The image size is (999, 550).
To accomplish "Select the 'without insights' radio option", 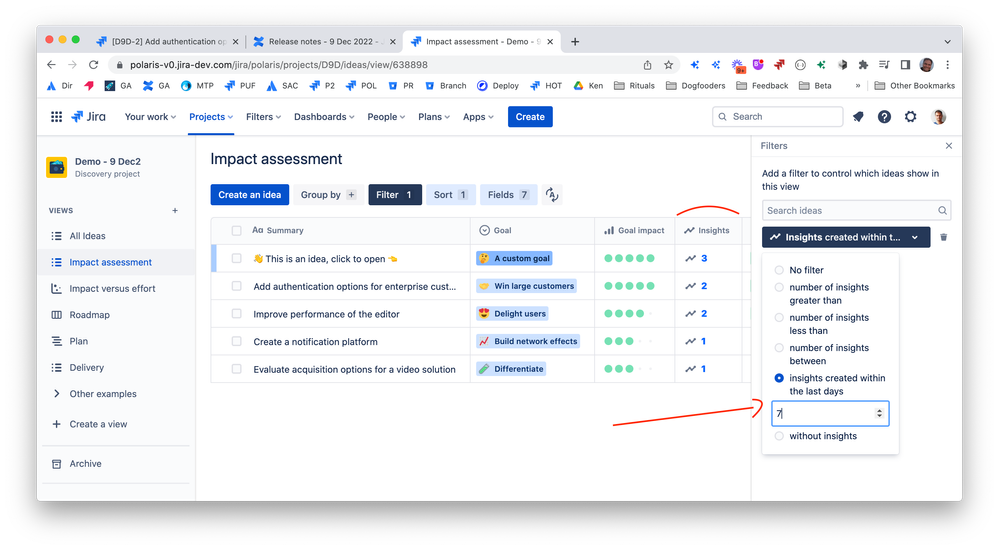I will (x=779, y=436).
